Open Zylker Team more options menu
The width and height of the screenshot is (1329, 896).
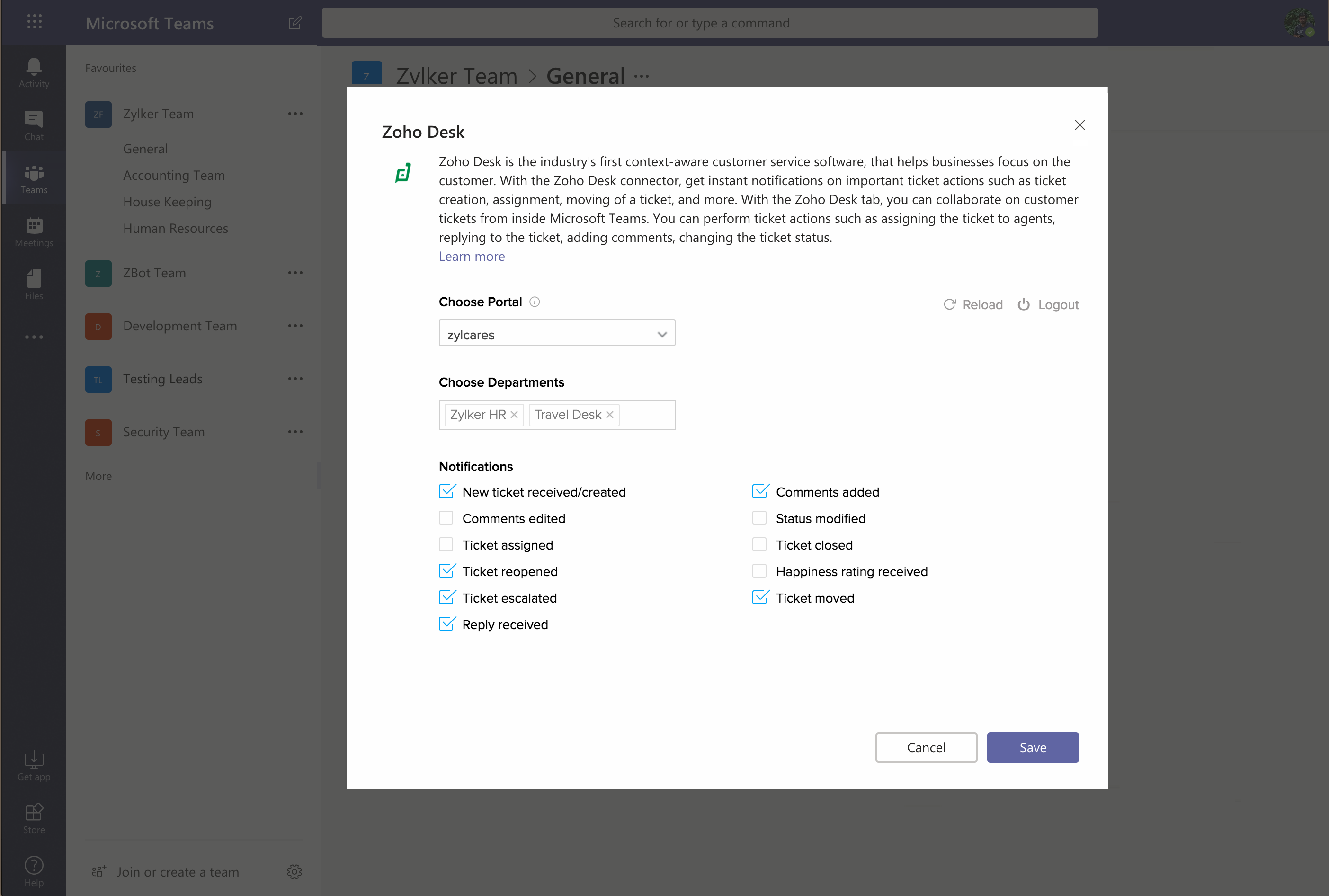[x=295, y=114]
